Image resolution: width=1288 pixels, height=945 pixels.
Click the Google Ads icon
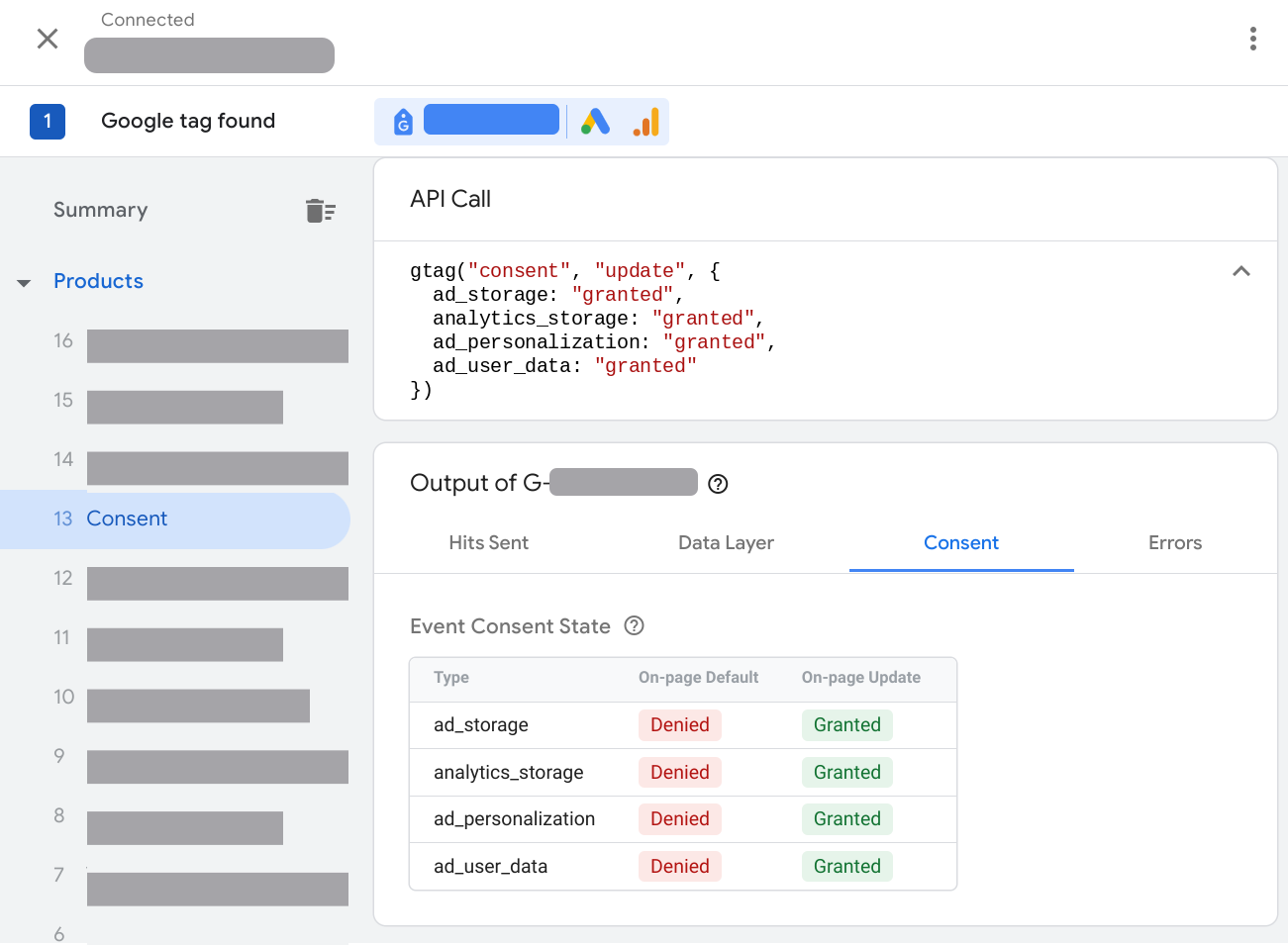(594, 119)
